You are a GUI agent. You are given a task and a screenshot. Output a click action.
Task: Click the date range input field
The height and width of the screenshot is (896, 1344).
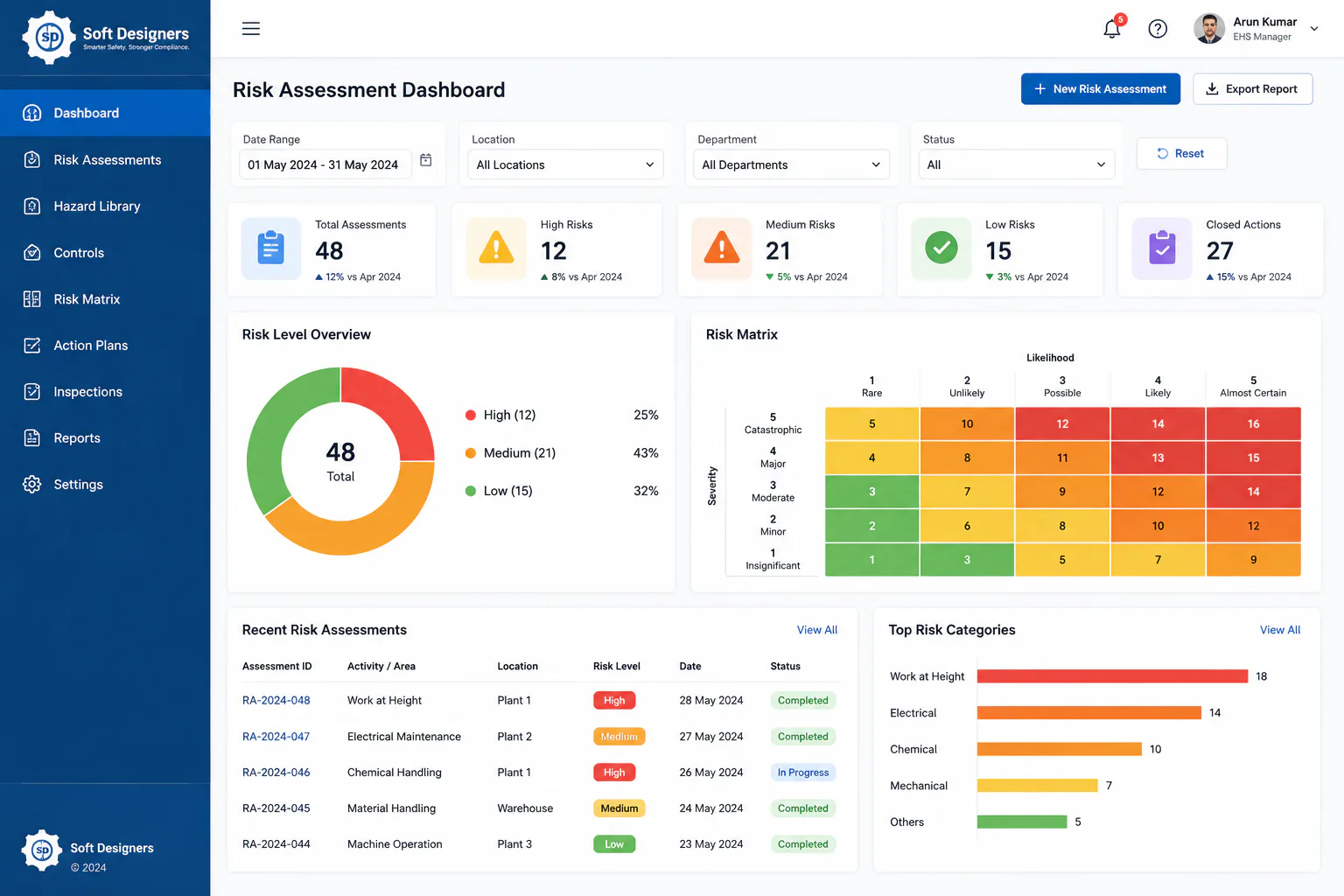pos(325,164)
